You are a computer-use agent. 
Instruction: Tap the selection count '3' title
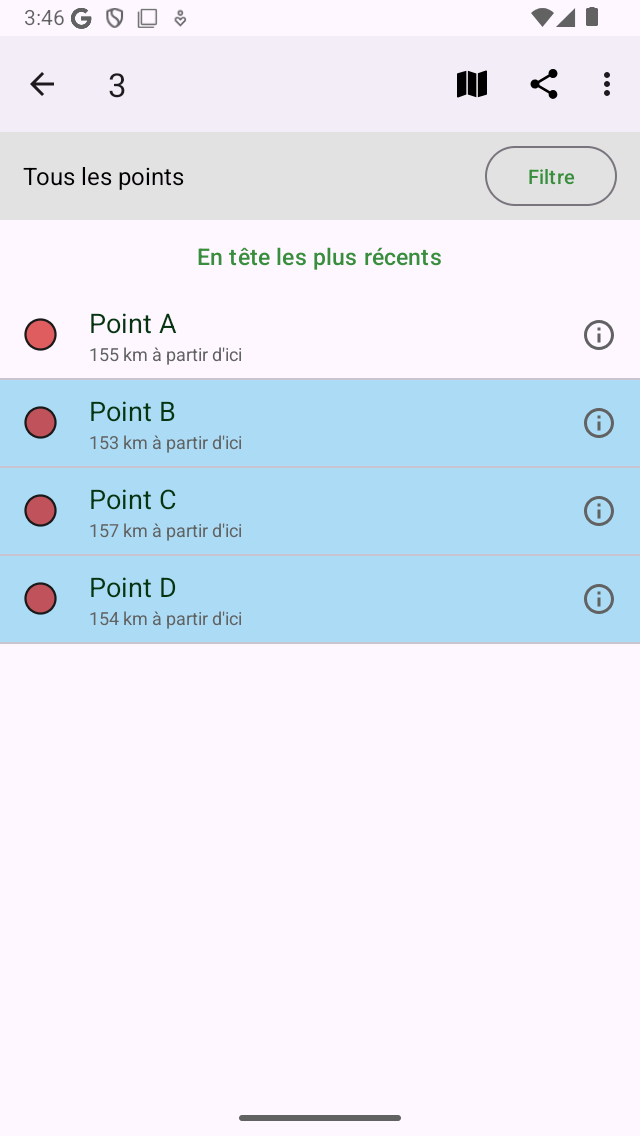(x=117, y=86)
